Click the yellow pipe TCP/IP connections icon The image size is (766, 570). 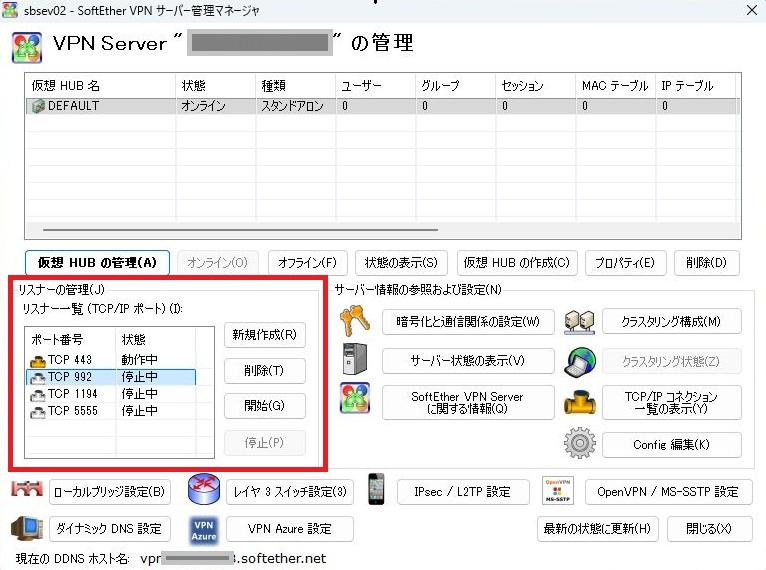tap(580, 402)
